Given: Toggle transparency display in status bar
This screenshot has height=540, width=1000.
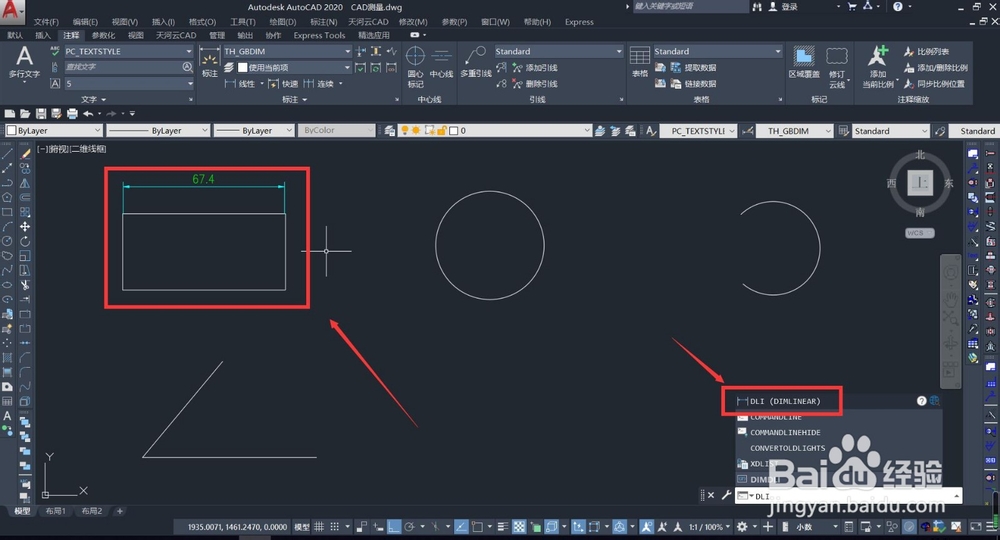Looking at the screenshot, I should 519,527.
